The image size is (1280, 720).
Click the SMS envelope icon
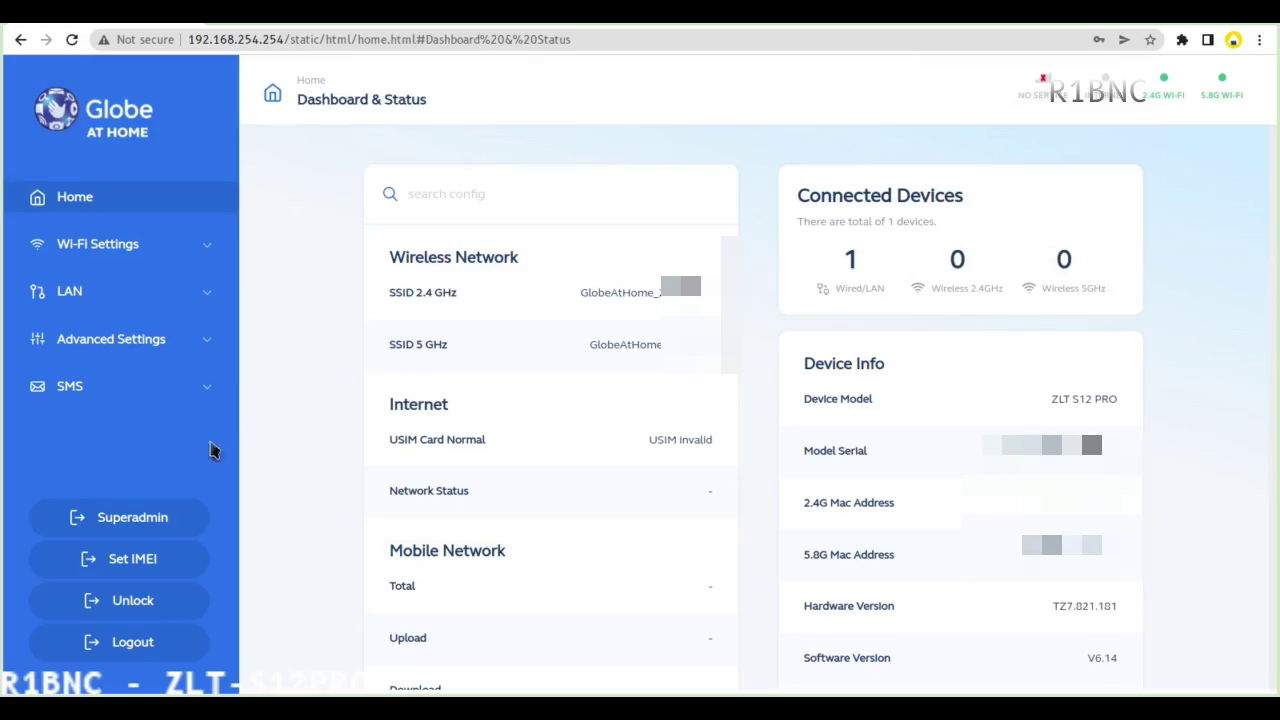(37, 386)
